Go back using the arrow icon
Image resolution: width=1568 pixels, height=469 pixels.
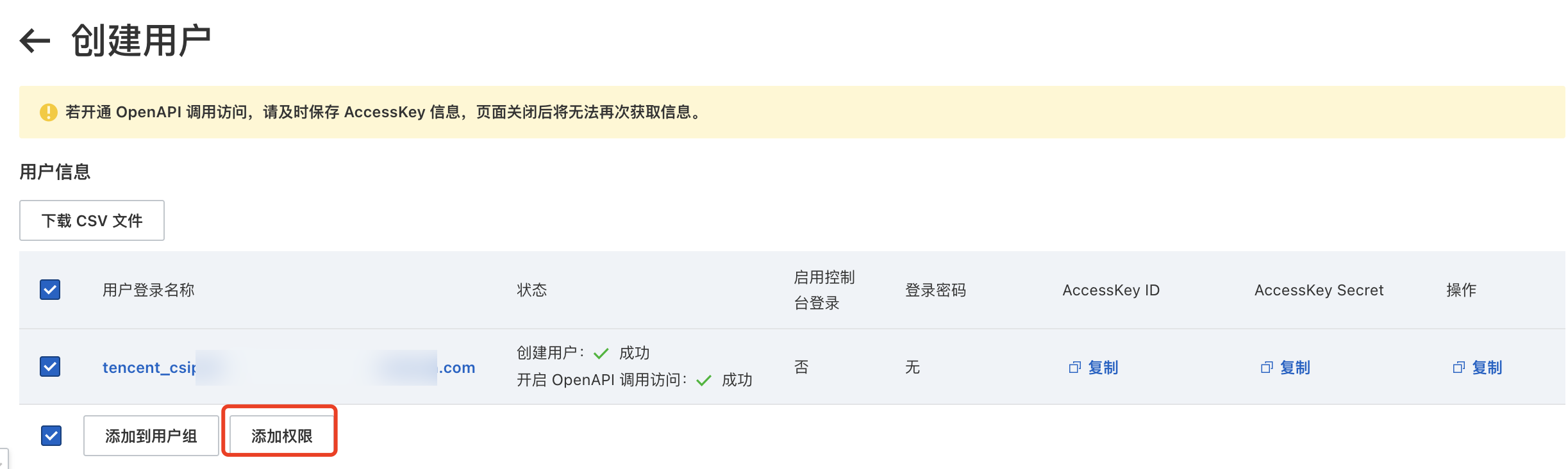tap(35, 41)
